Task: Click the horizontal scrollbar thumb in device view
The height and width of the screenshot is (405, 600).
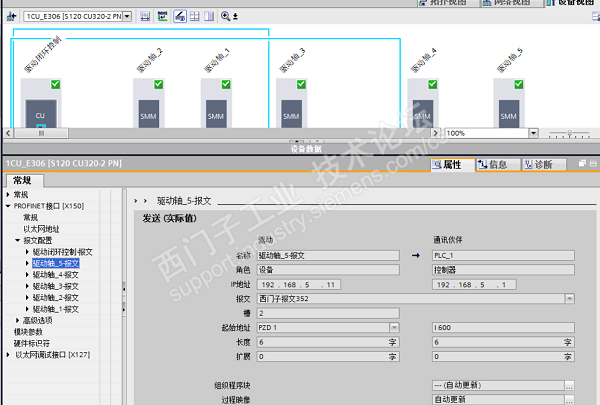Action: click(41, 133)
